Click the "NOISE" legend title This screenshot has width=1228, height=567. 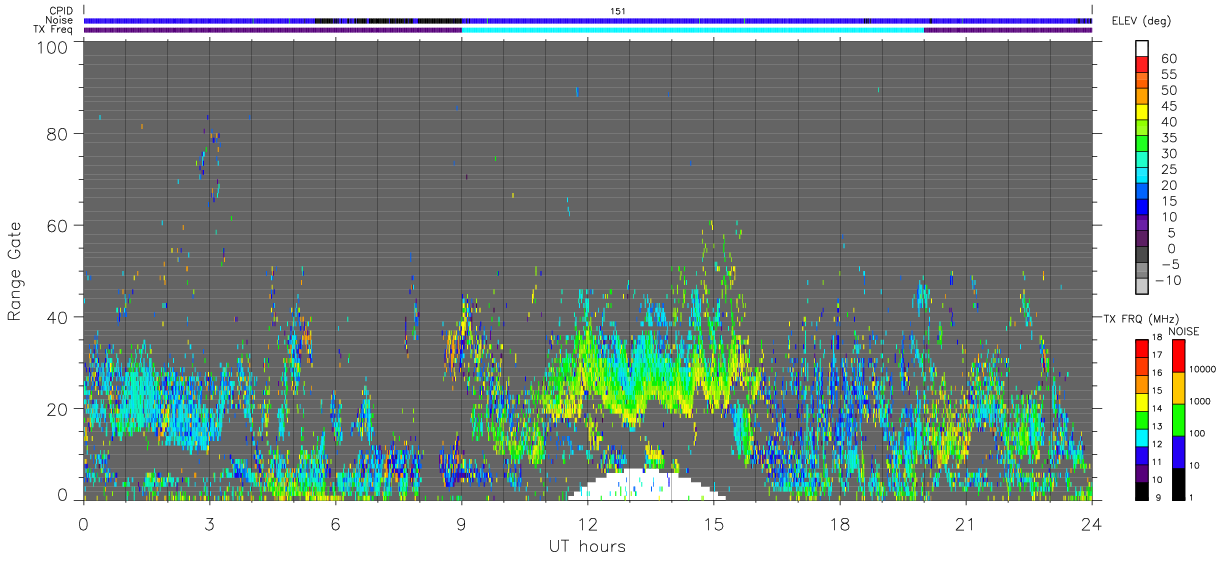1184,331
